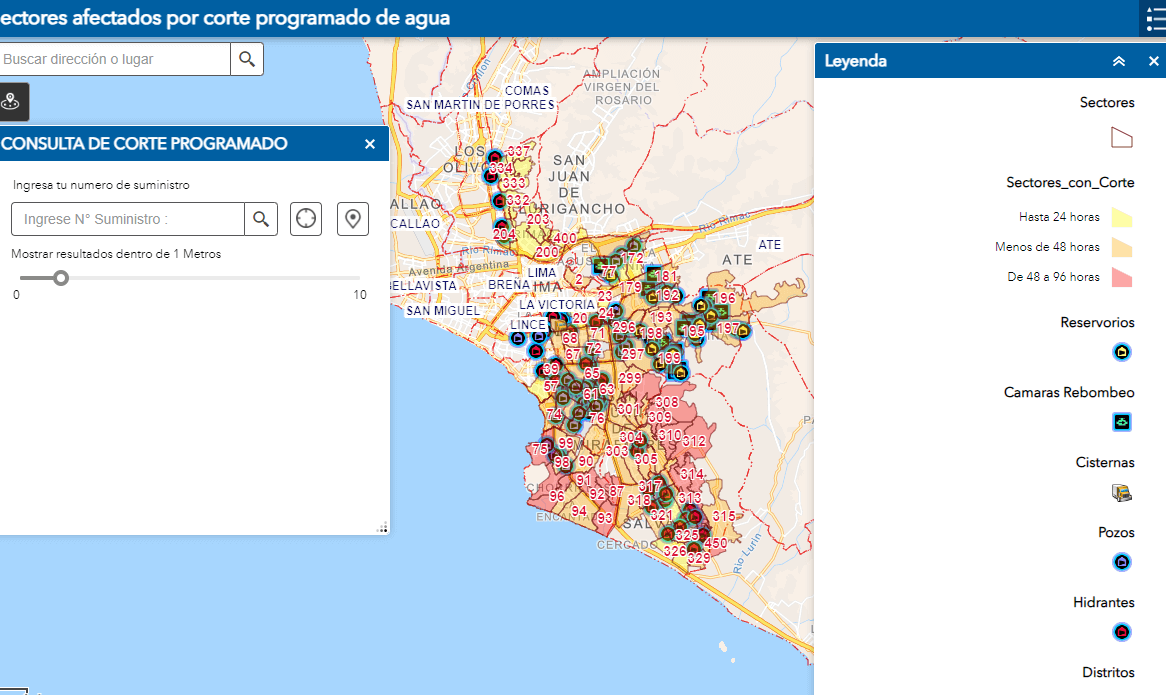
Task: Click the Cisternas truck legend icon
Action: point(1122,492)
